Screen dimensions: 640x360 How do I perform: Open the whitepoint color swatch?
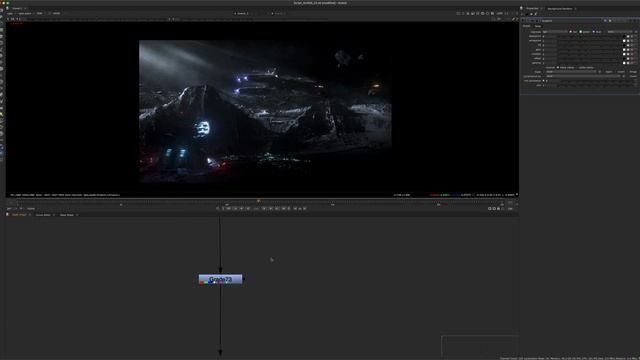pos(624,41)
